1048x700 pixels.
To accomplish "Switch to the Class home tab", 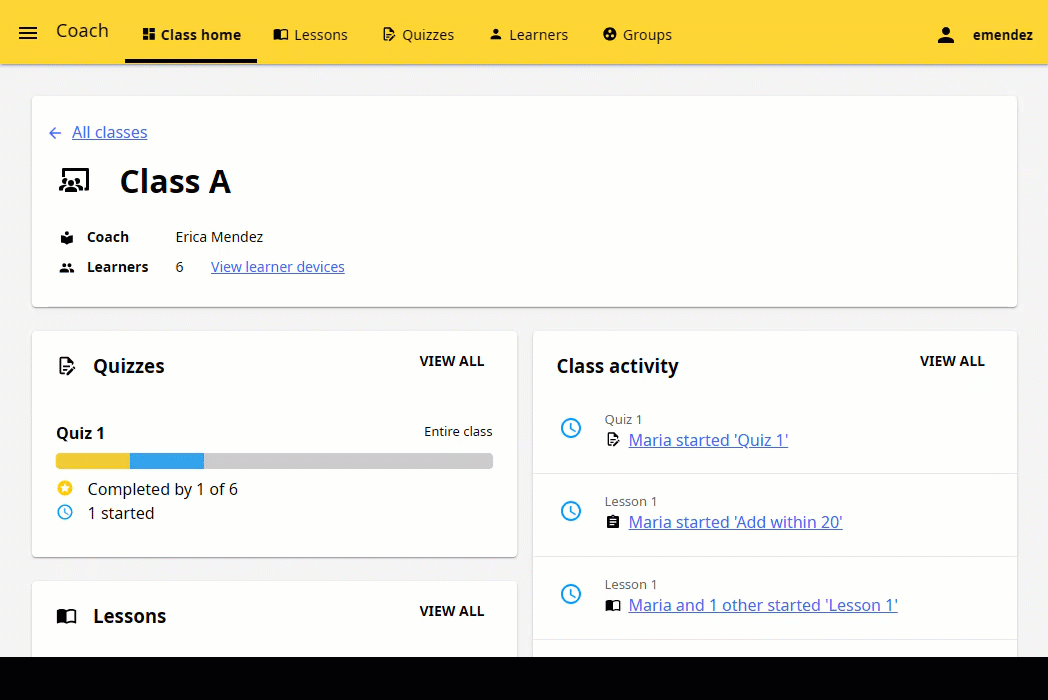I will tap(191, 34).
